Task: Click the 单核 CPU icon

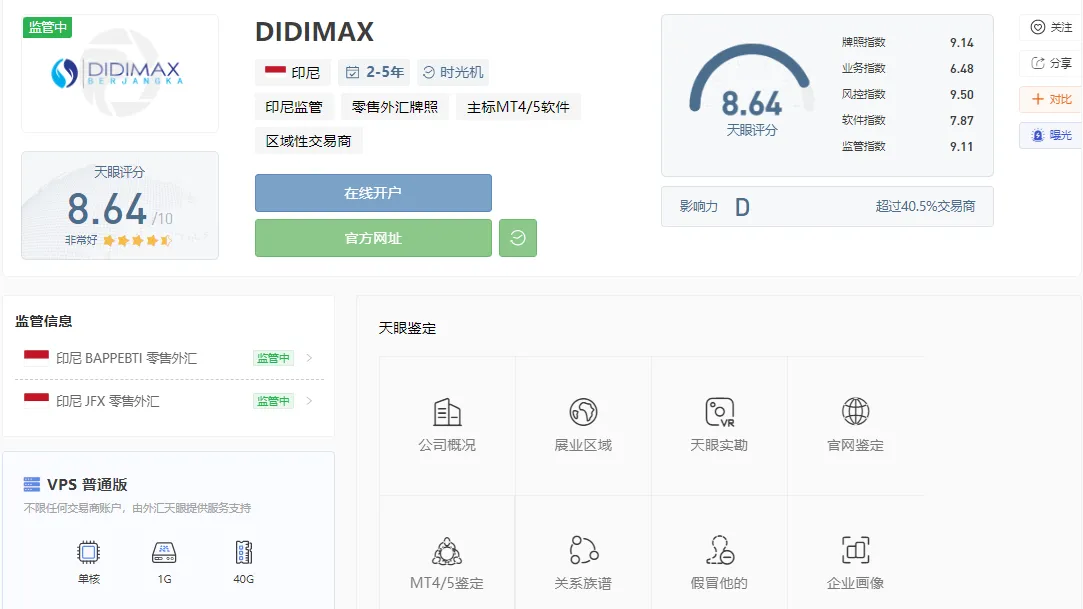Action: point(88,552)
